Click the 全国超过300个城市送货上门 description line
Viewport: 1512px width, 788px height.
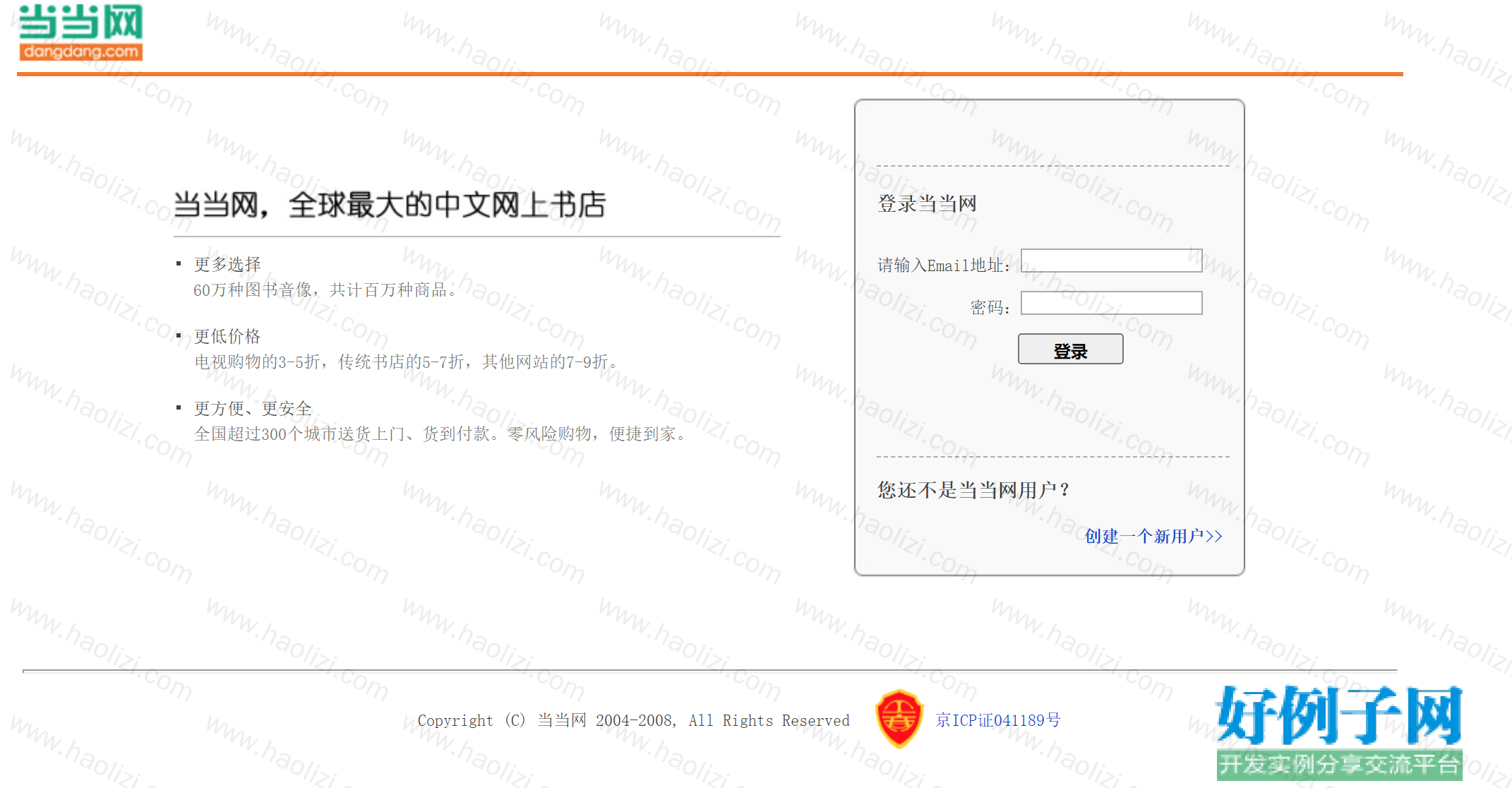point(441,434)
